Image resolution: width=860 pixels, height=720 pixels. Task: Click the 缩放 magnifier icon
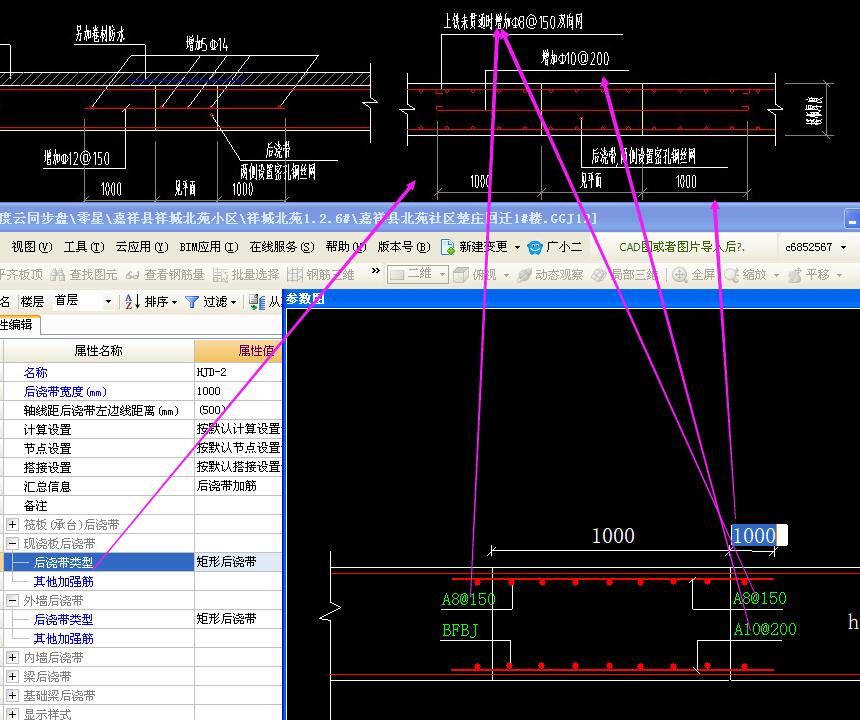(731, 274)
